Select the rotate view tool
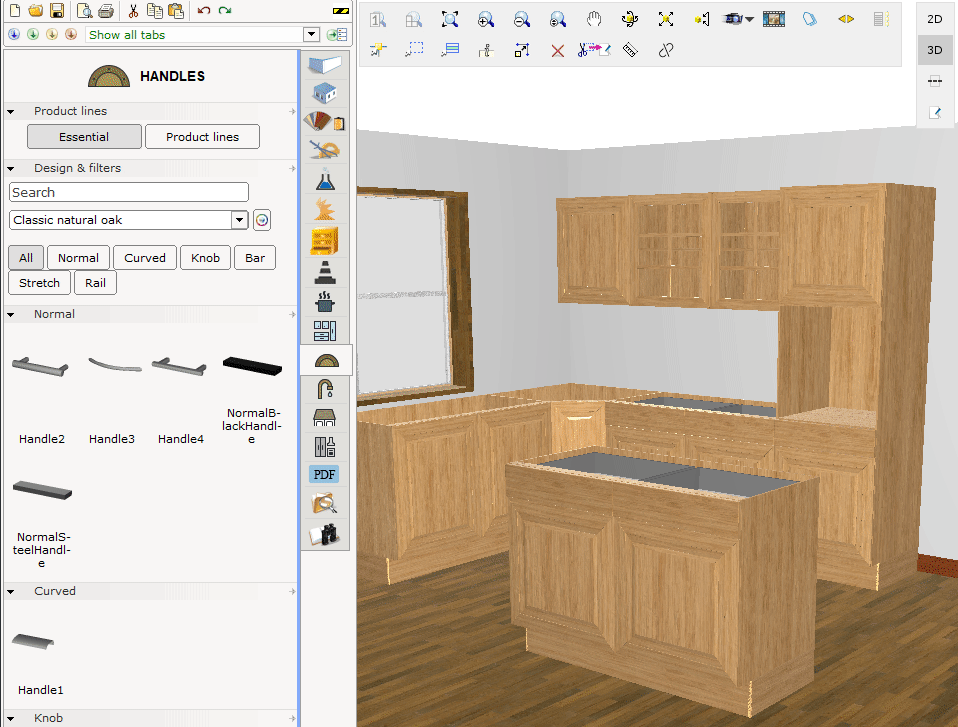The image size is (958, 727). [x=630, y=20]
